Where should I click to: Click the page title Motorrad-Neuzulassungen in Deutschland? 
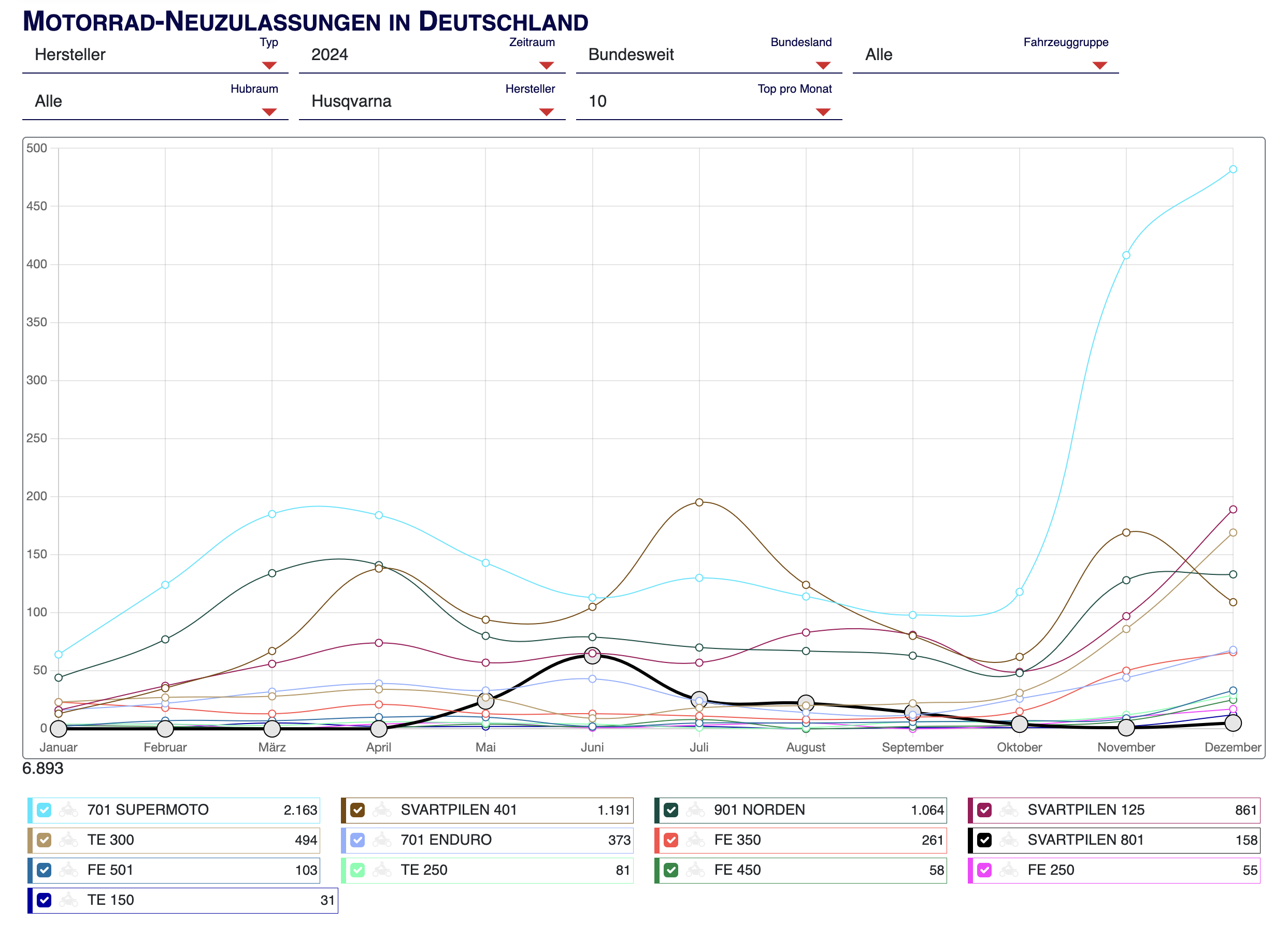click(306, 22)
